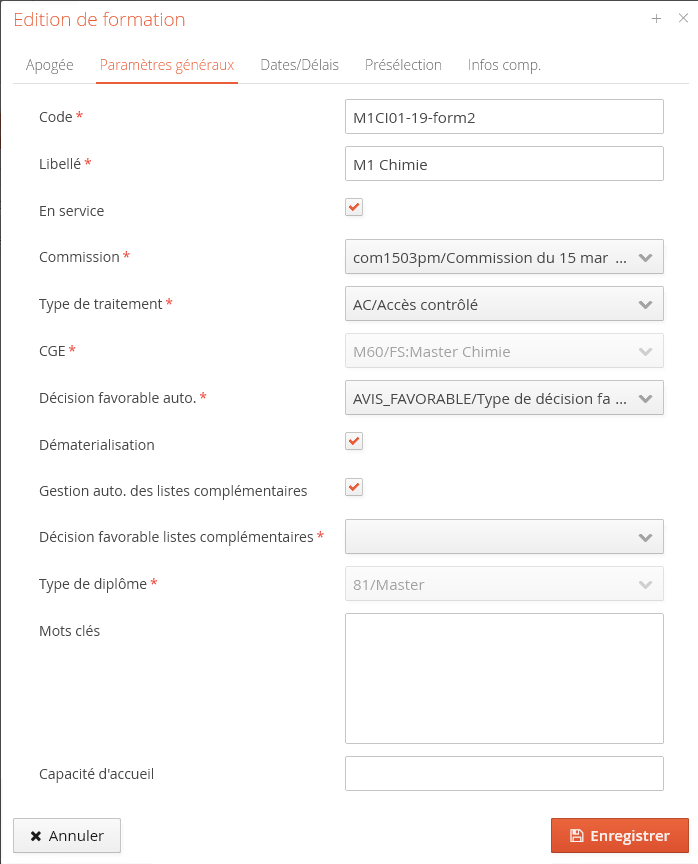This screenshot has height=864, width=698.
Task: Toggle the En service checkbox
Action: 354,207
